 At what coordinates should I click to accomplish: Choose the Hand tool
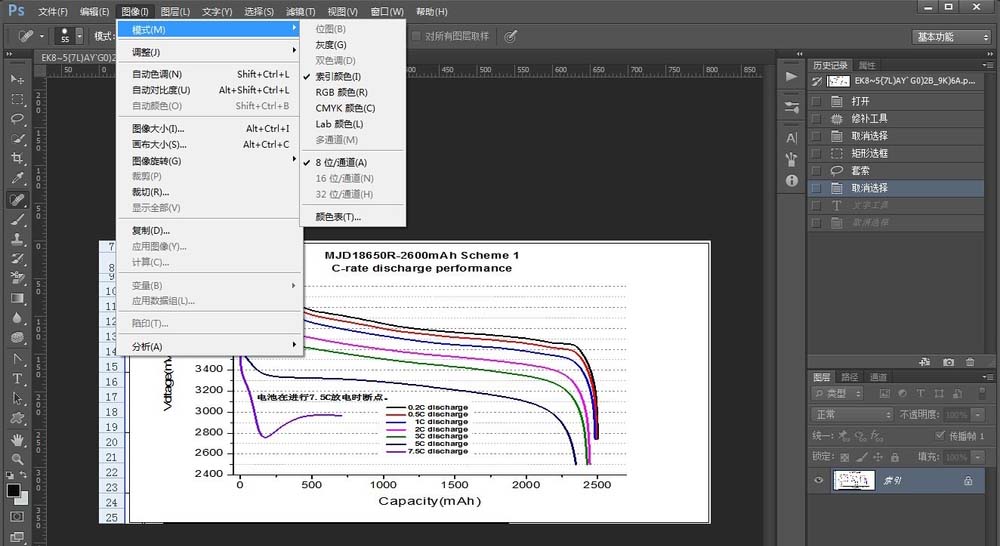coord(17,439)
